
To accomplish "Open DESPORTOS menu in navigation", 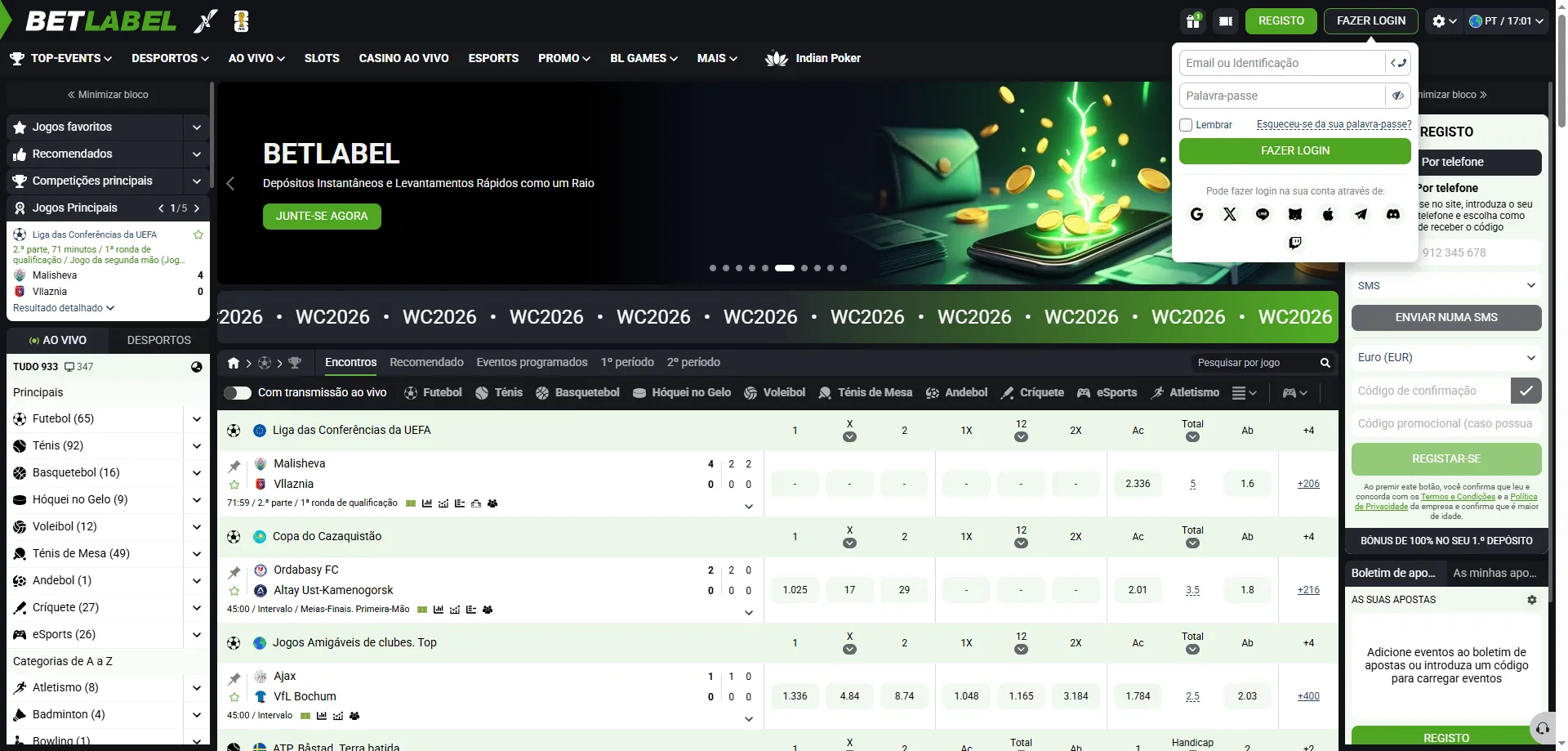I will pos(170,58).
